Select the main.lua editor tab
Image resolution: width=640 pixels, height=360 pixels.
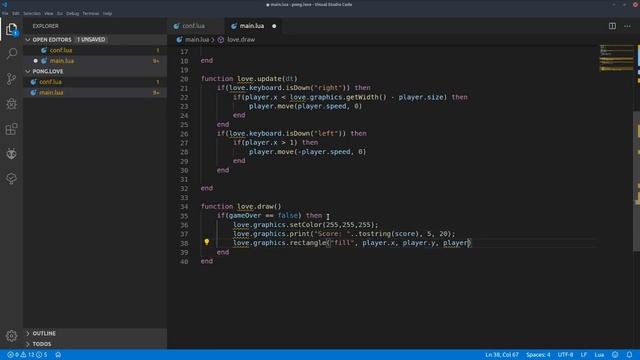click(253, 26)
